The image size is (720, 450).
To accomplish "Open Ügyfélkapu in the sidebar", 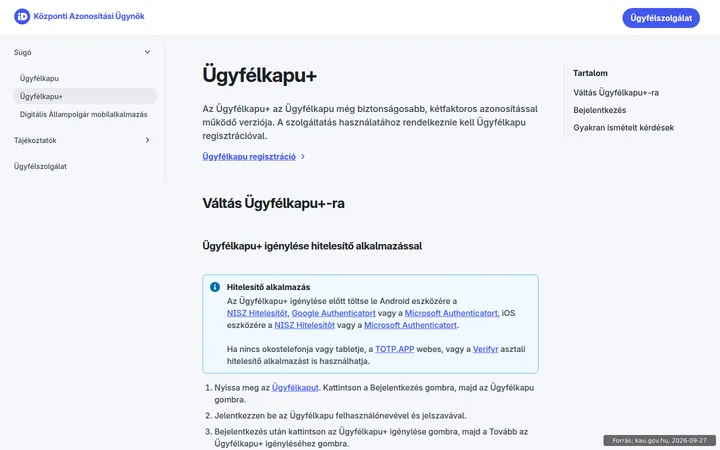I will coord(39,78).
